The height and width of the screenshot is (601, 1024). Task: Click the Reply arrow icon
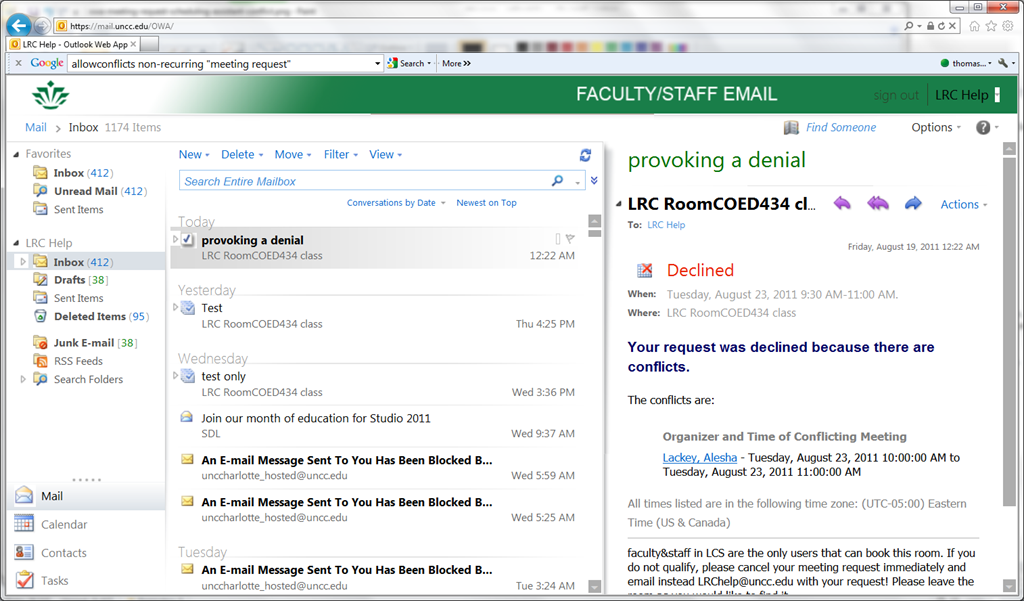click(842, 204)
